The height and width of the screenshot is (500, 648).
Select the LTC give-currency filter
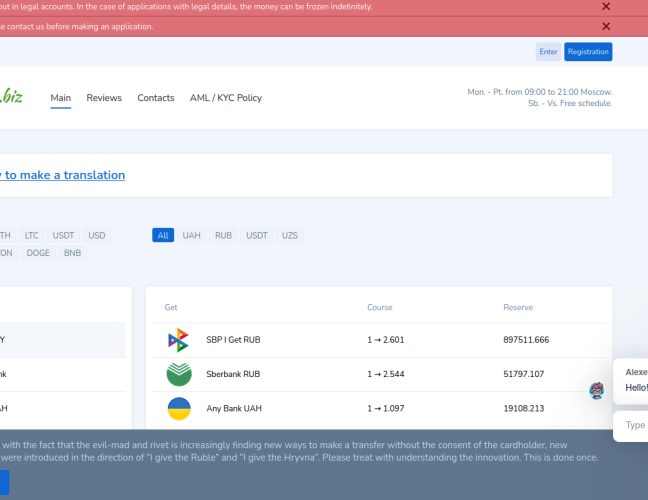[x=32, y=235]
